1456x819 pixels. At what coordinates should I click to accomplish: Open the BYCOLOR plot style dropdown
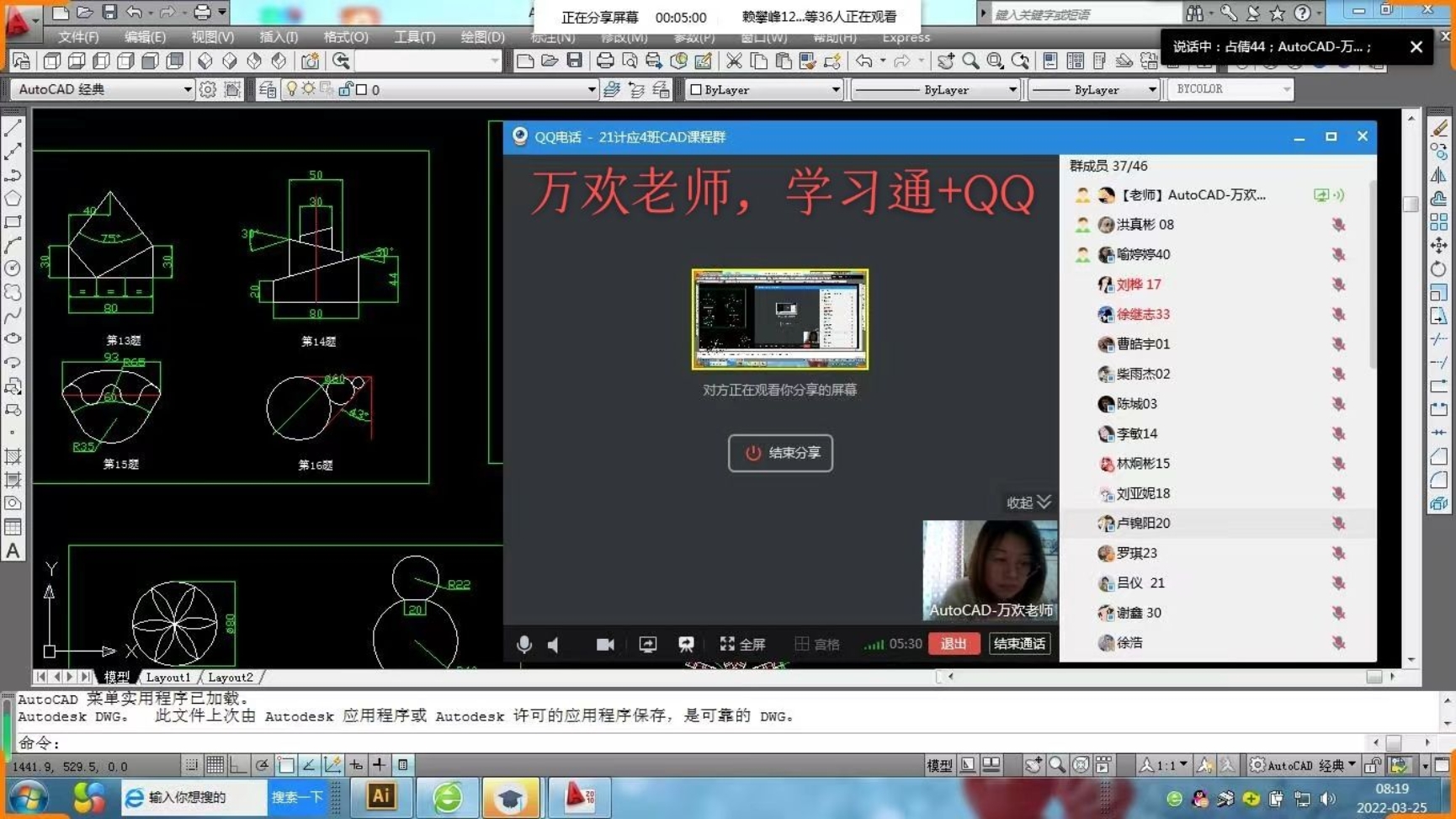[x=1230, y=89]
